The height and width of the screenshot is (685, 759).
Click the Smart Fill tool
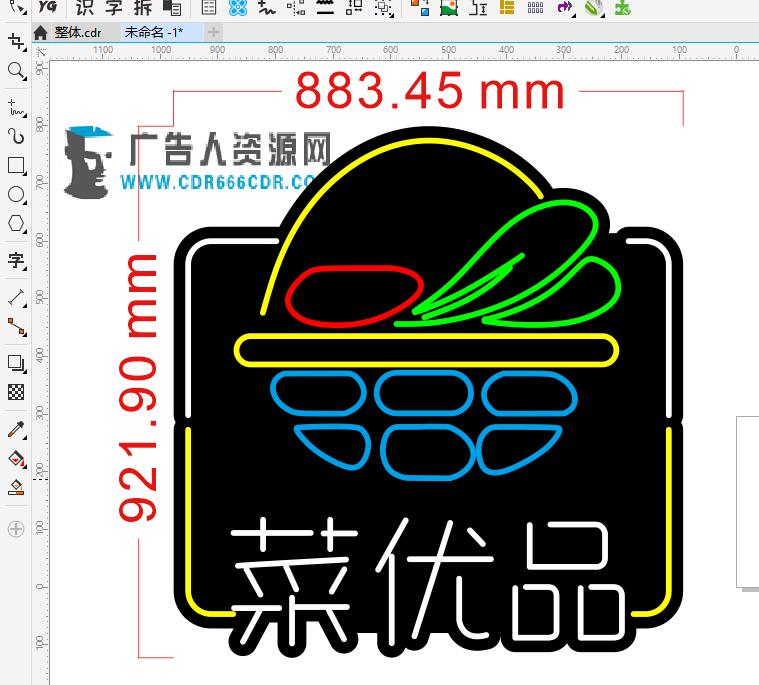[15, 487]
